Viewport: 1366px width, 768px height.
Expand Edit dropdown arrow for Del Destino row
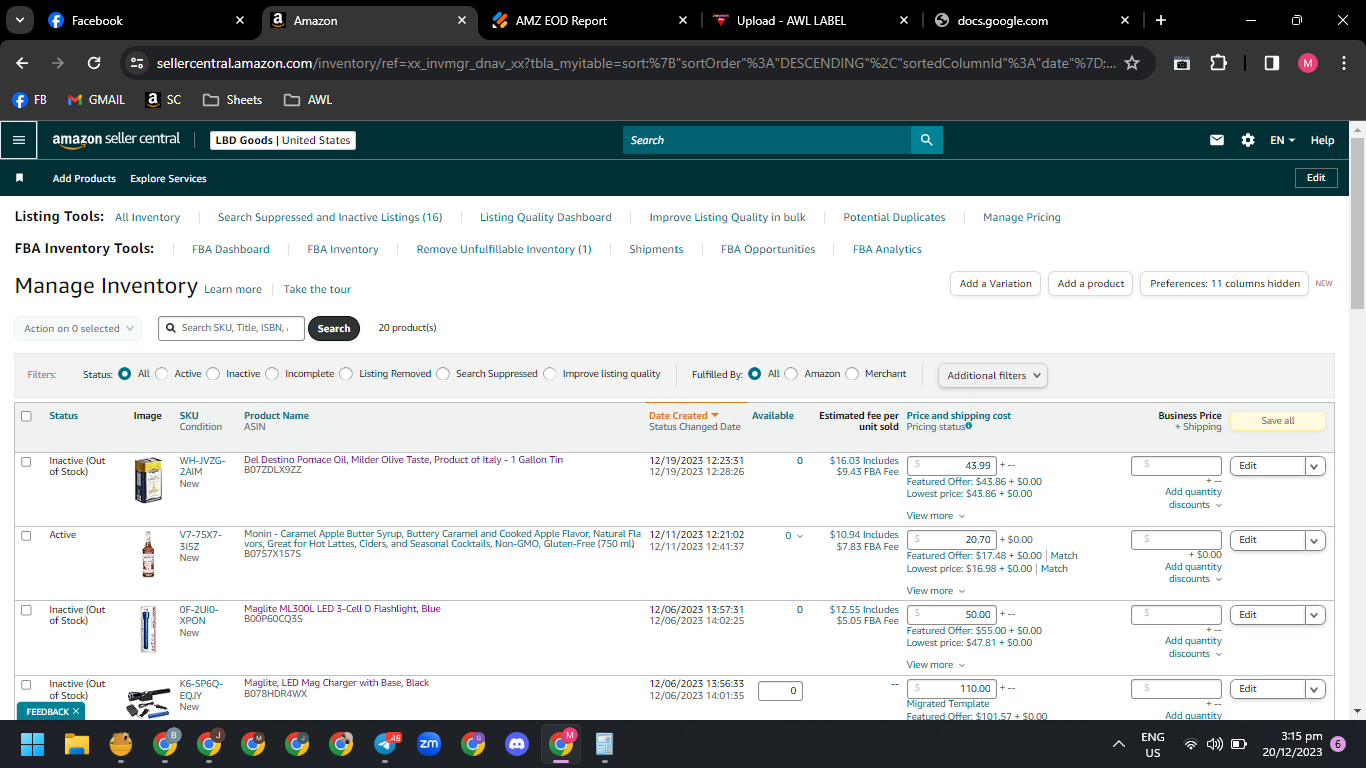[1315, 466]
